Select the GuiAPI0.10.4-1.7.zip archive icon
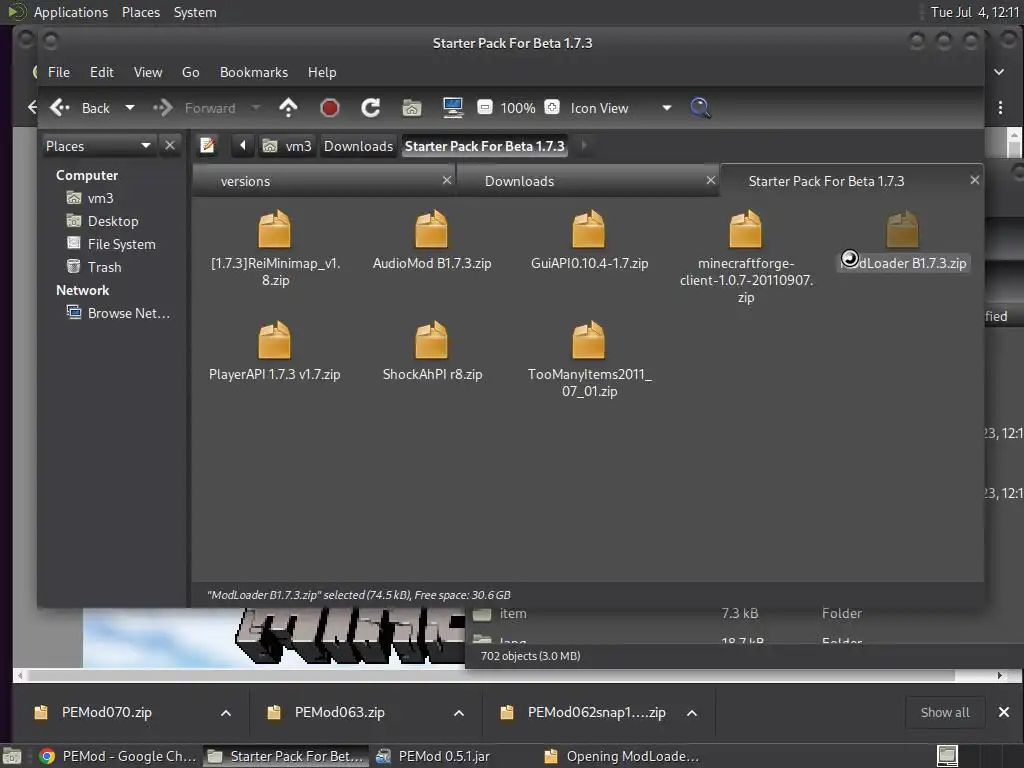This screenshot has width=1024, height=768. pyautogui.click(x=588, y=229)
